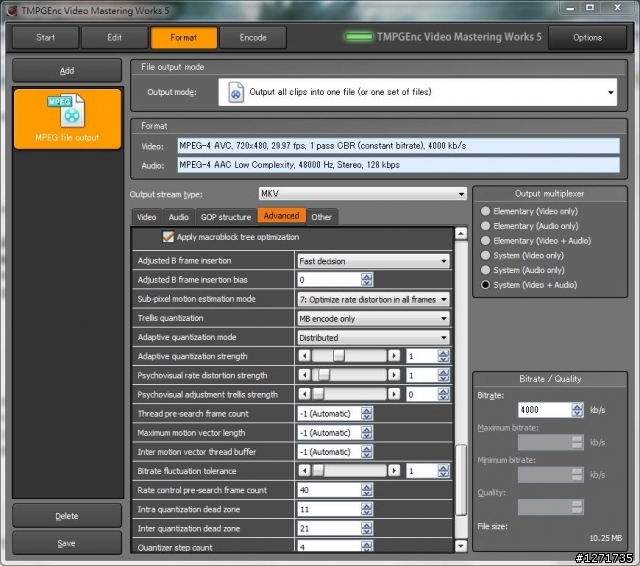Adjust Maximum motion vector length spinner
The height and width of the screenshot is (566, 640).
[367, 433]
